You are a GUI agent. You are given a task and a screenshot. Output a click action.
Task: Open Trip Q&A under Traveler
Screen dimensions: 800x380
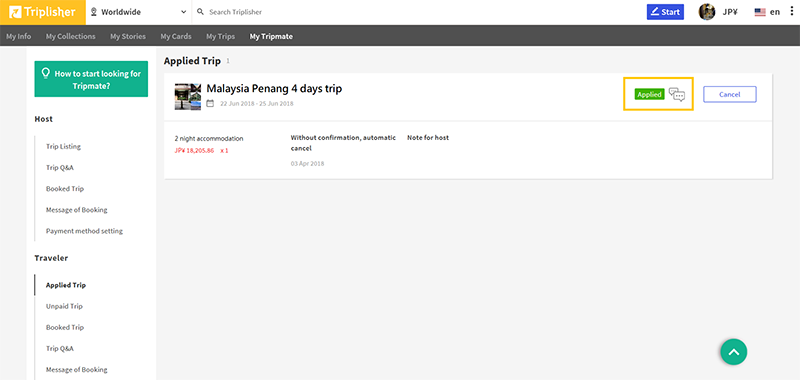(60, 348)
